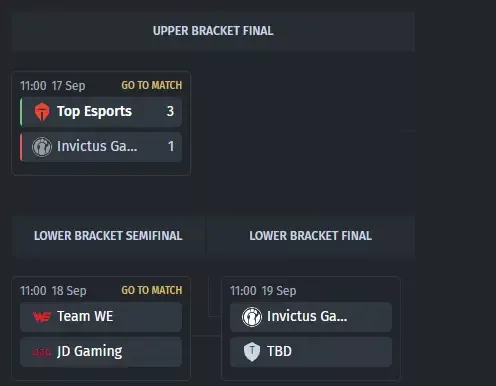Select Invictus Ga... in lower bracket final
This screenshot has height=386, width=496.
307,316
